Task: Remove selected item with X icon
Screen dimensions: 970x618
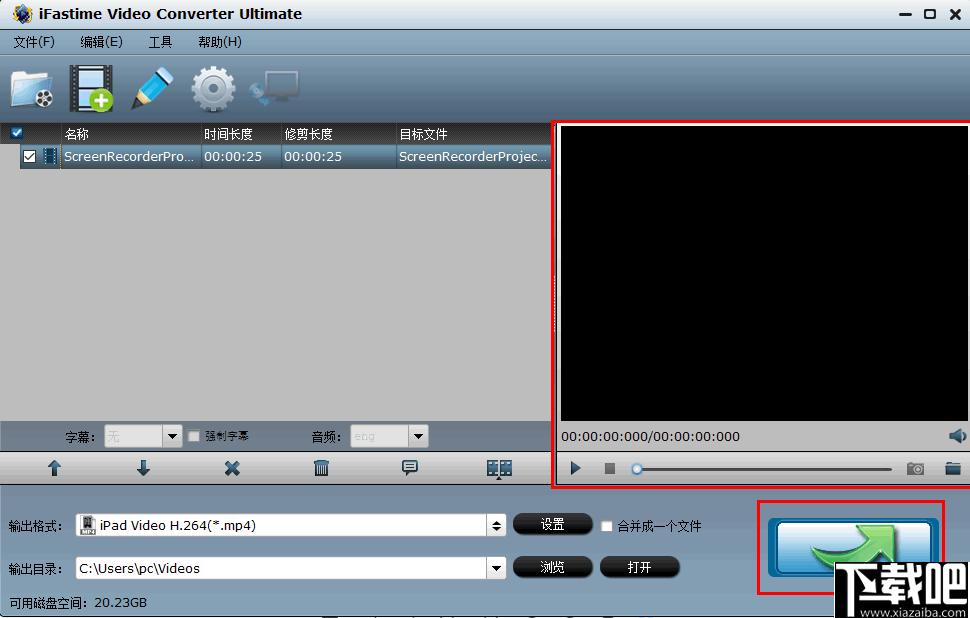Action: click(232, 468)
